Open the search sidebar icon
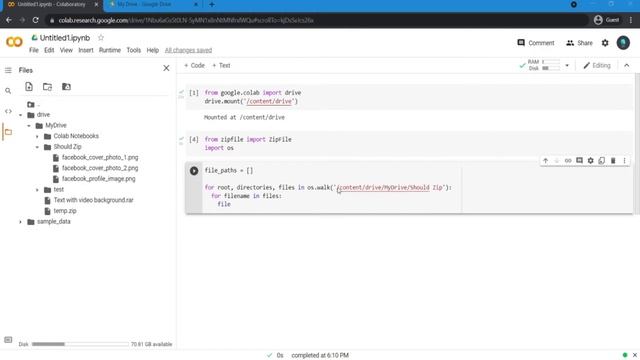 [8, 91]
